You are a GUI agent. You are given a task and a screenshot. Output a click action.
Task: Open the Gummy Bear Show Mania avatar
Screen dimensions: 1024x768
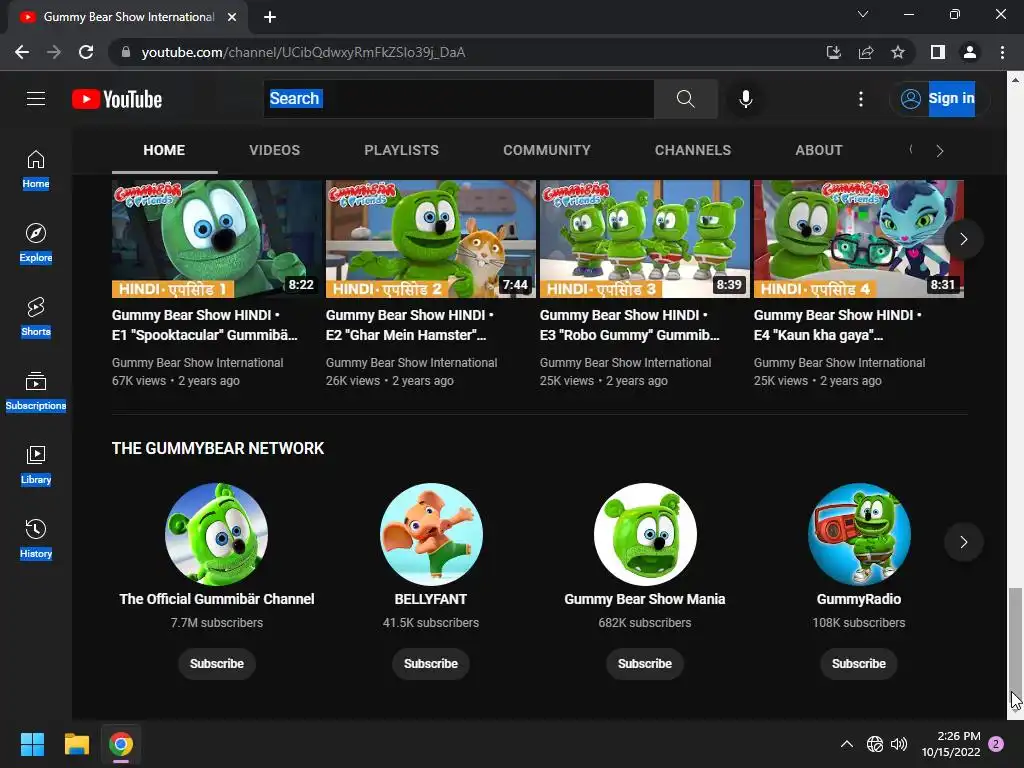click(x=645, y=534)
